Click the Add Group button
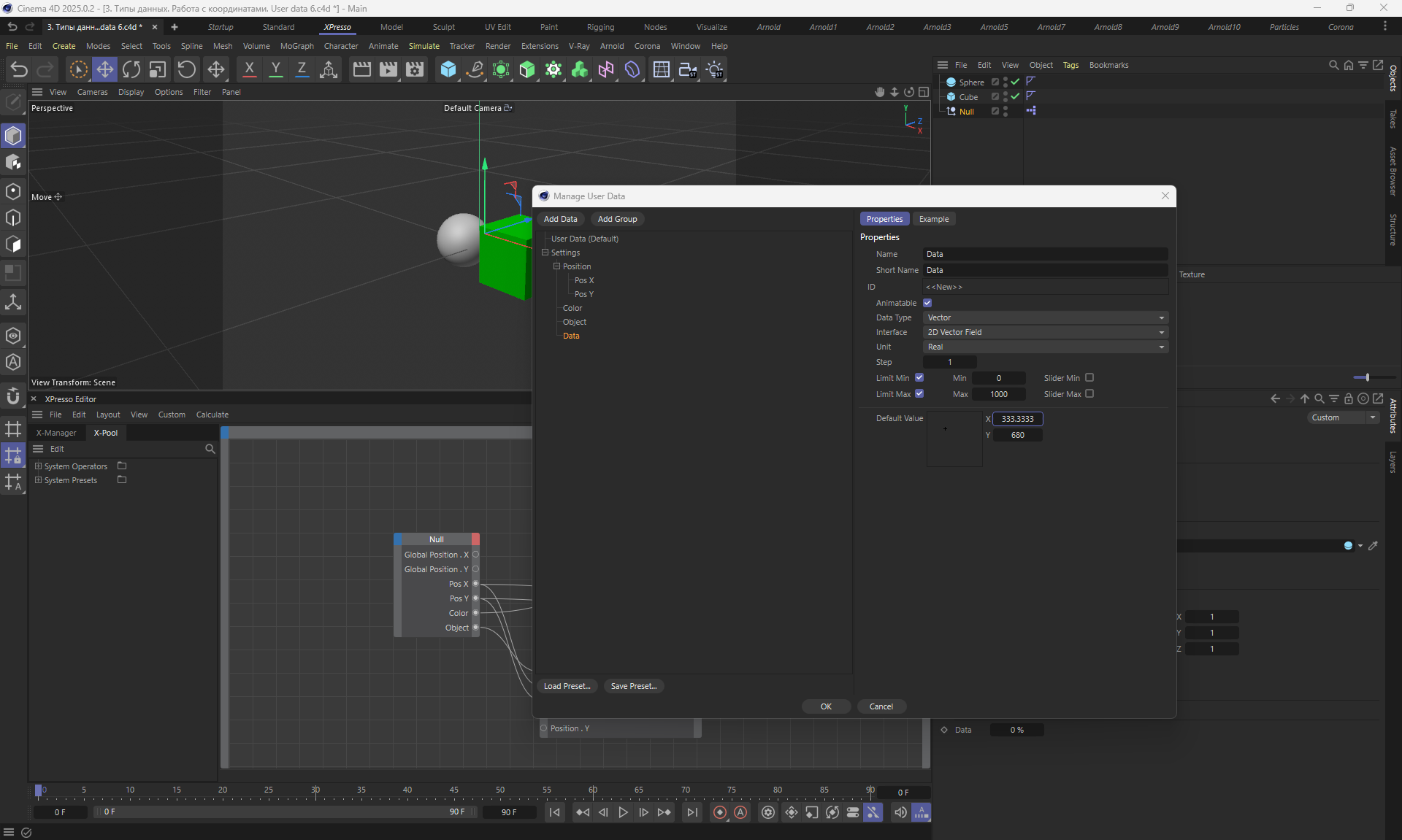1402x840 pixels. 617,219
